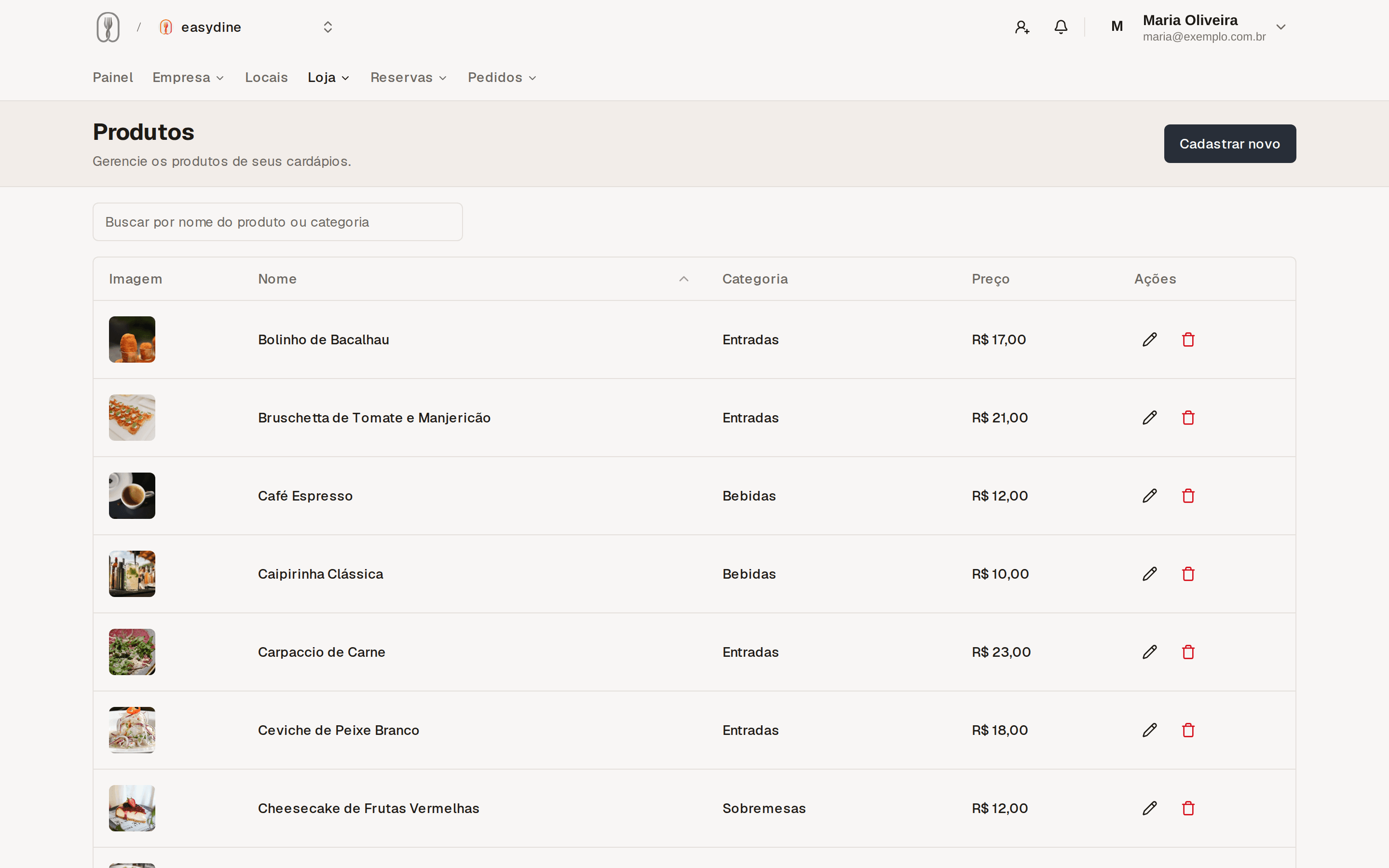Select the Carpaccio de Carne name
The height and width of the screenshot is (868, 1389).
321,651
